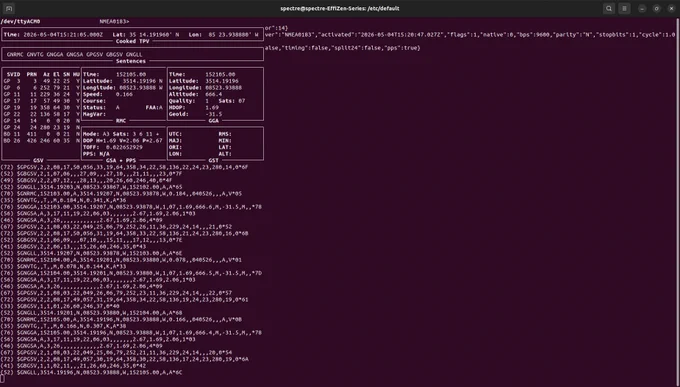The height and width of the screenshot is (387, 680).
Task: Click the GSA + PPS panel label
Action: (121, 161)
